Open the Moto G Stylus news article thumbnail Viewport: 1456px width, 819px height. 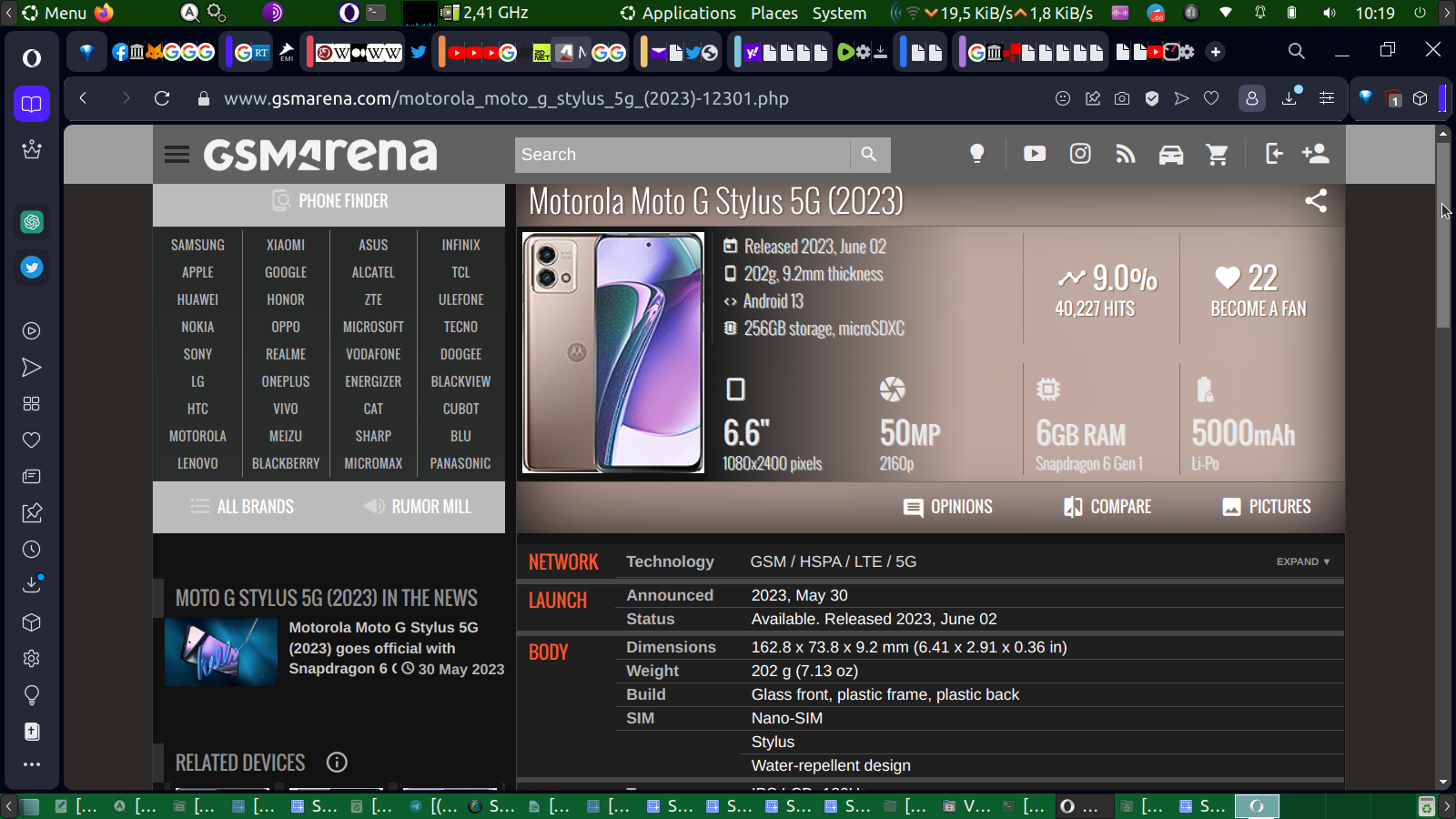point(221,652)
